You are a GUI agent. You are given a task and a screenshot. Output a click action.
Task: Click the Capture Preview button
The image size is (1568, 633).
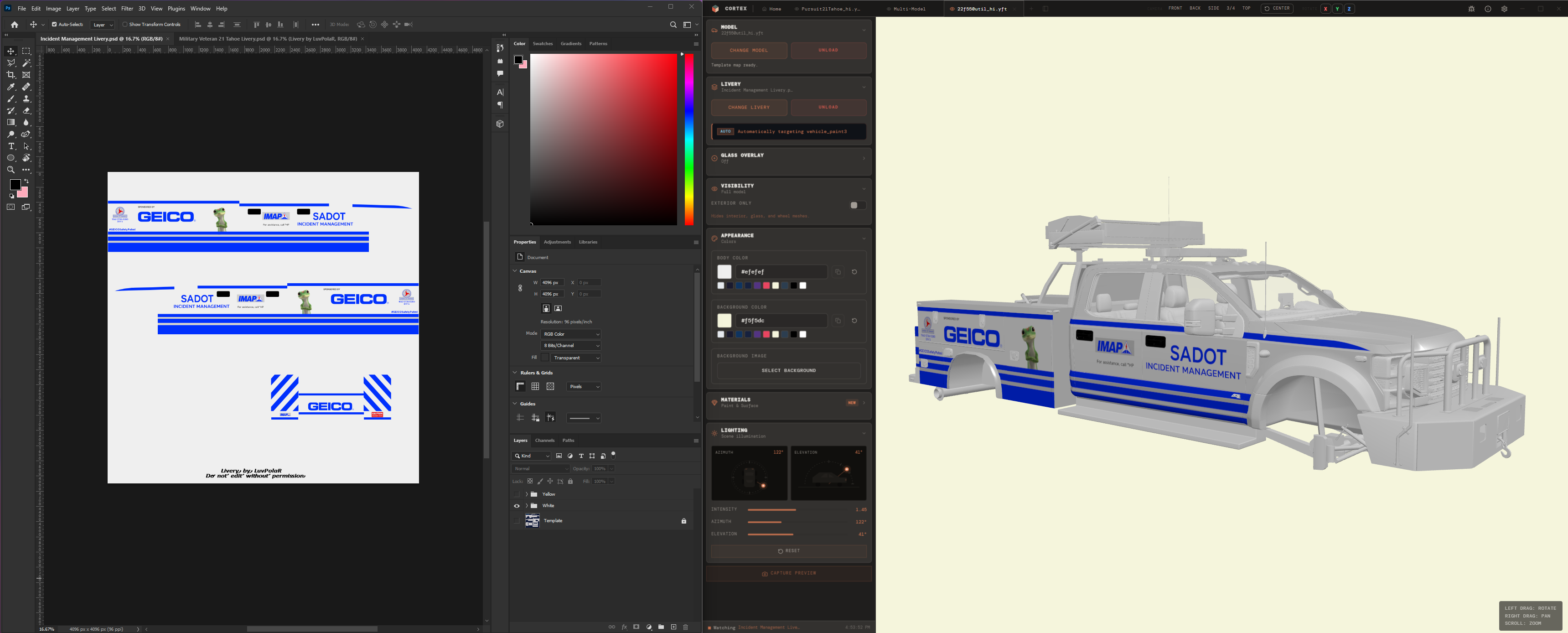pos(788,573)
